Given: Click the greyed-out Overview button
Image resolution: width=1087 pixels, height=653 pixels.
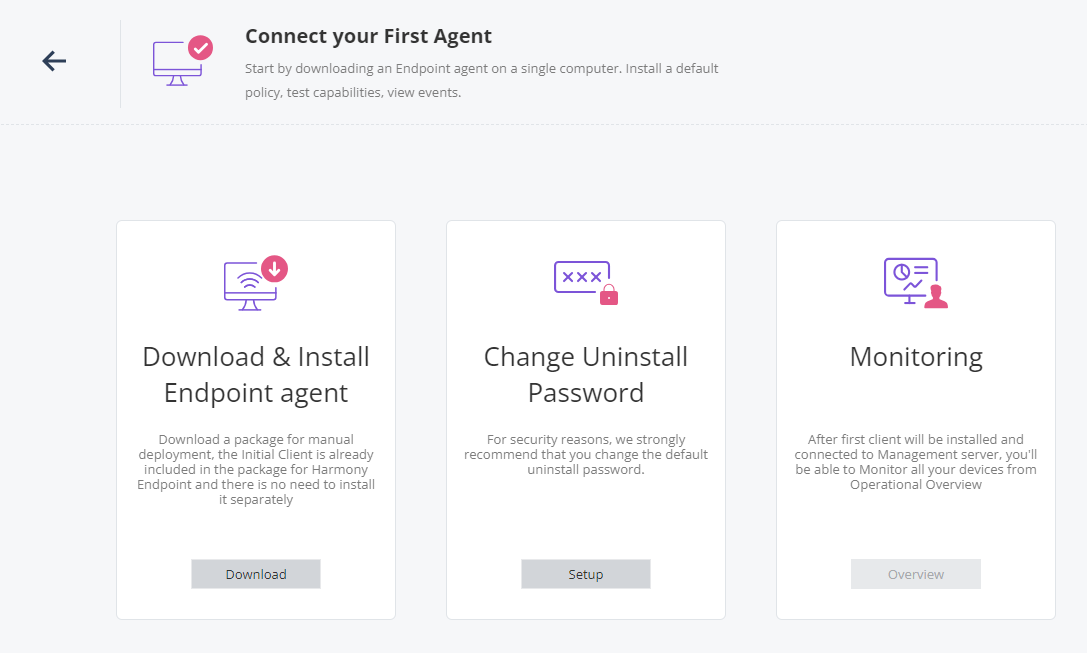Looking at the screenshot, I should [916, 574].
